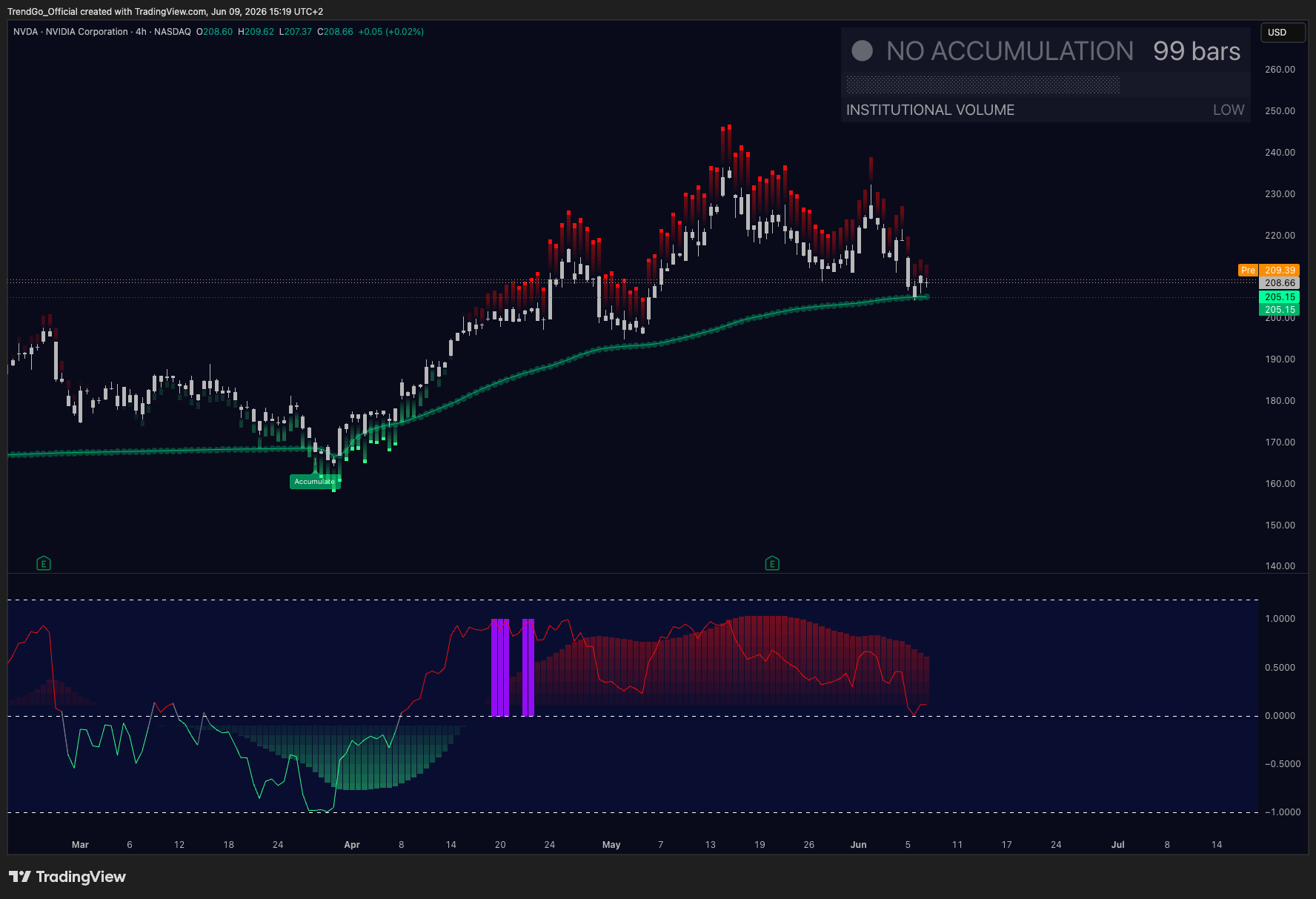The height and width of the screenshot is (899, 1316).
Task: Click the 0.0000 oscillator scale label
Action: [x=1280, y=716]
